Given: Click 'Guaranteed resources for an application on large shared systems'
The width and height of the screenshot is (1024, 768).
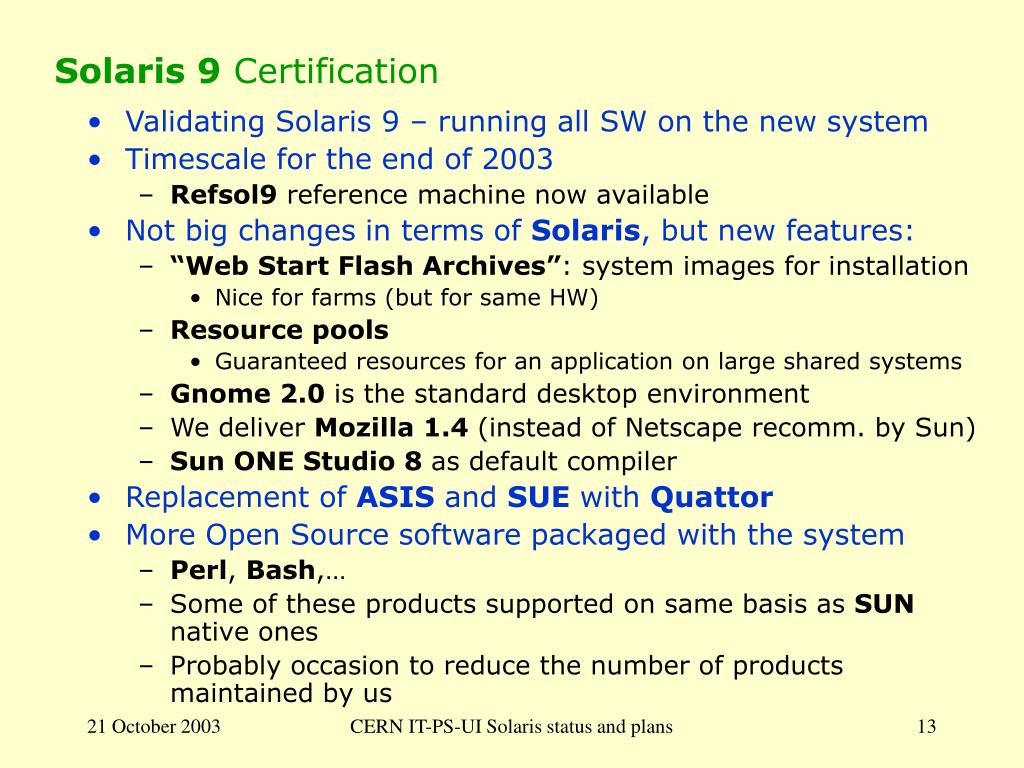Looking at the screenshot, I should click(588, 362).
